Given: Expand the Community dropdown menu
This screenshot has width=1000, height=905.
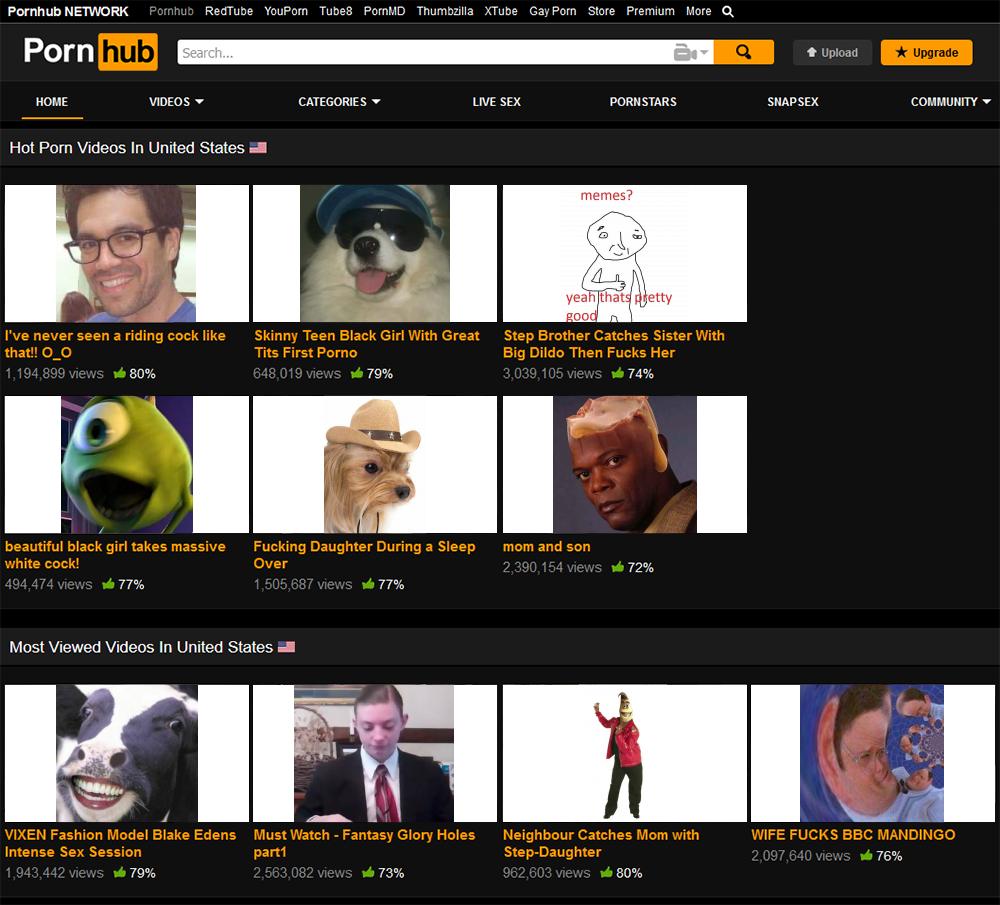Looking at the screenshot, I should click(950, 101).
